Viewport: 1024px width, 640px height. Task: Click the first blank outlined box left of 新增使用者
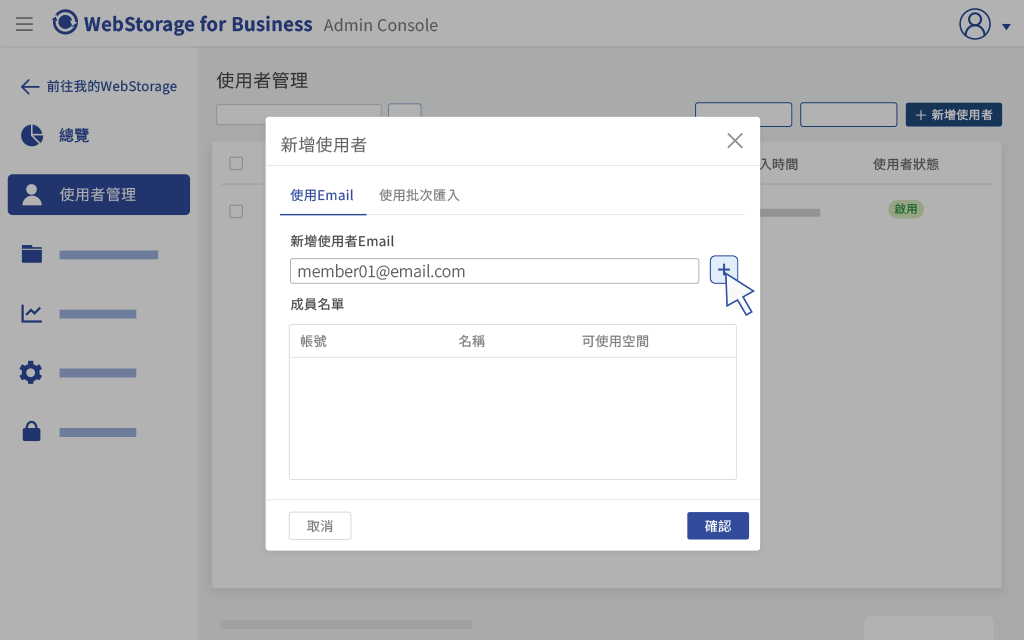[x=743, y=114]
